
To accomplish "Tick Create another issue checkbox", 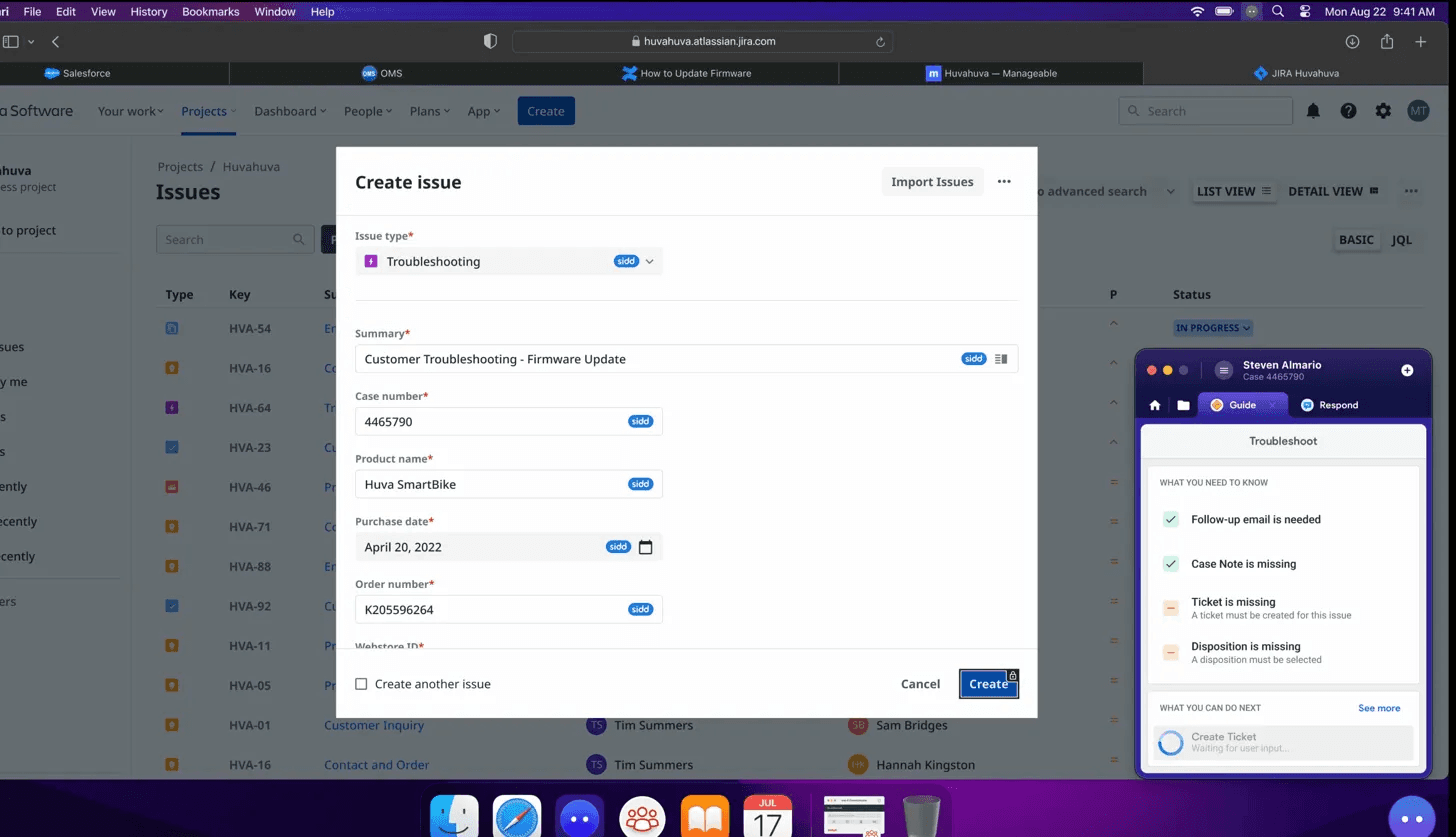I will click(x=362, y=684).
